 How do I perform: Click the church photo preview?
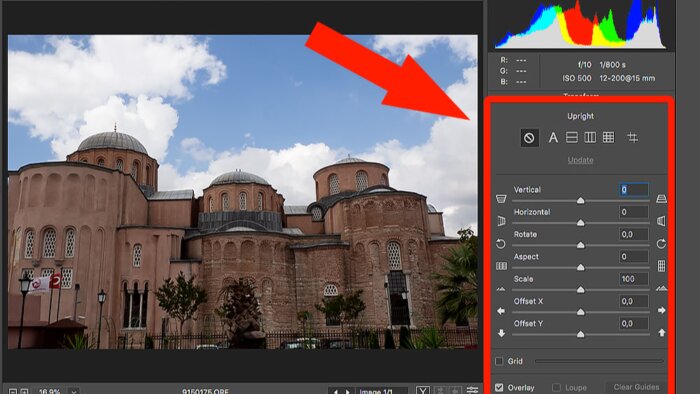pos(242,192)
